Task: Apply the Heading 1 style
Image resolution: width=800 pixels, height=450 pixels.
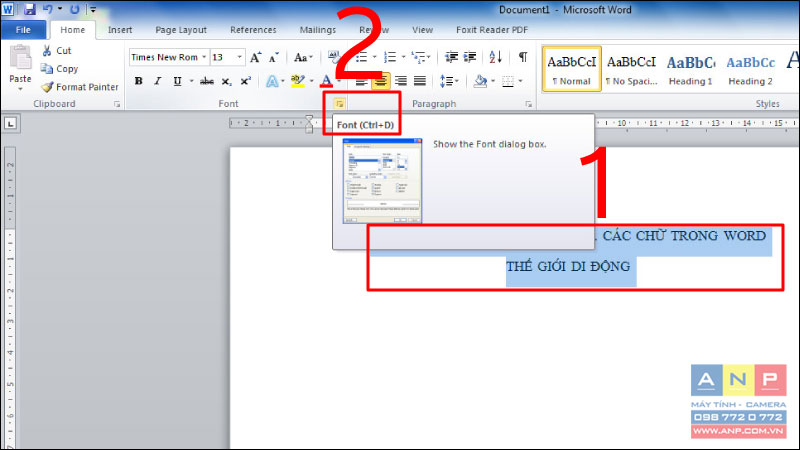Action: (690, 69)
